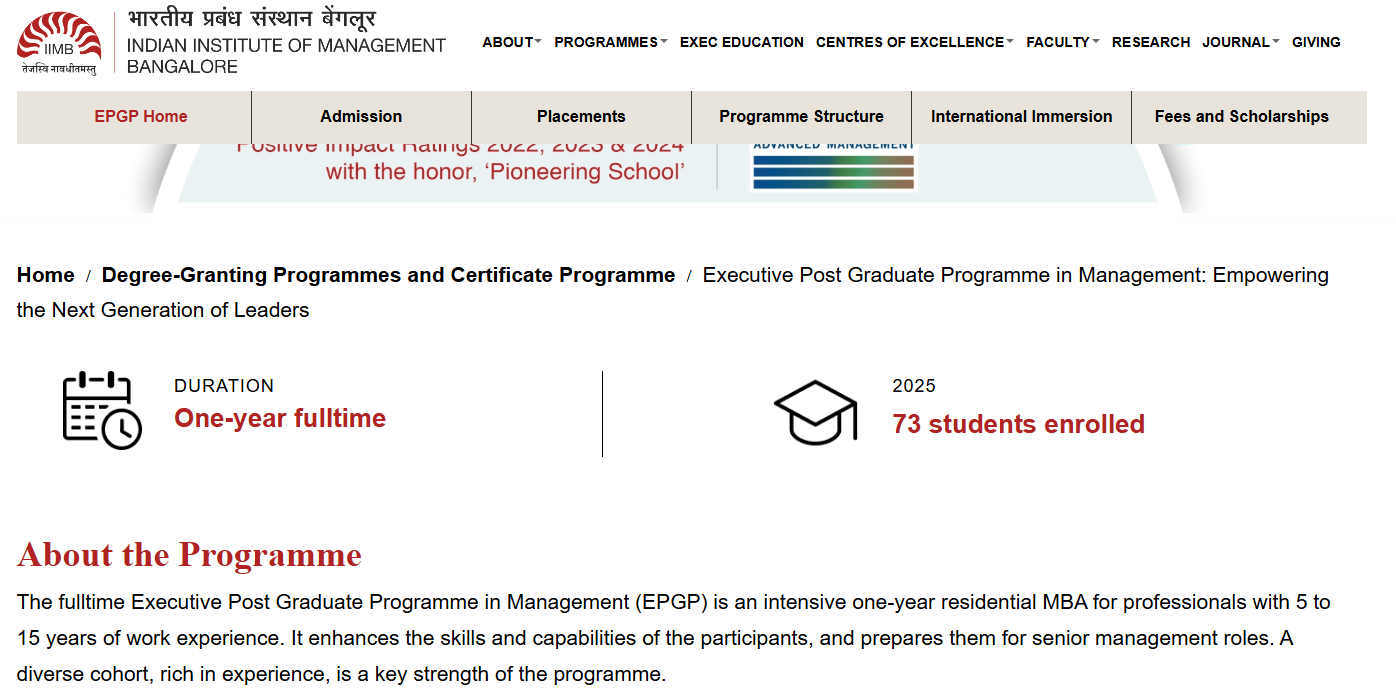Switch to the Admission tab

pos(361,116)
